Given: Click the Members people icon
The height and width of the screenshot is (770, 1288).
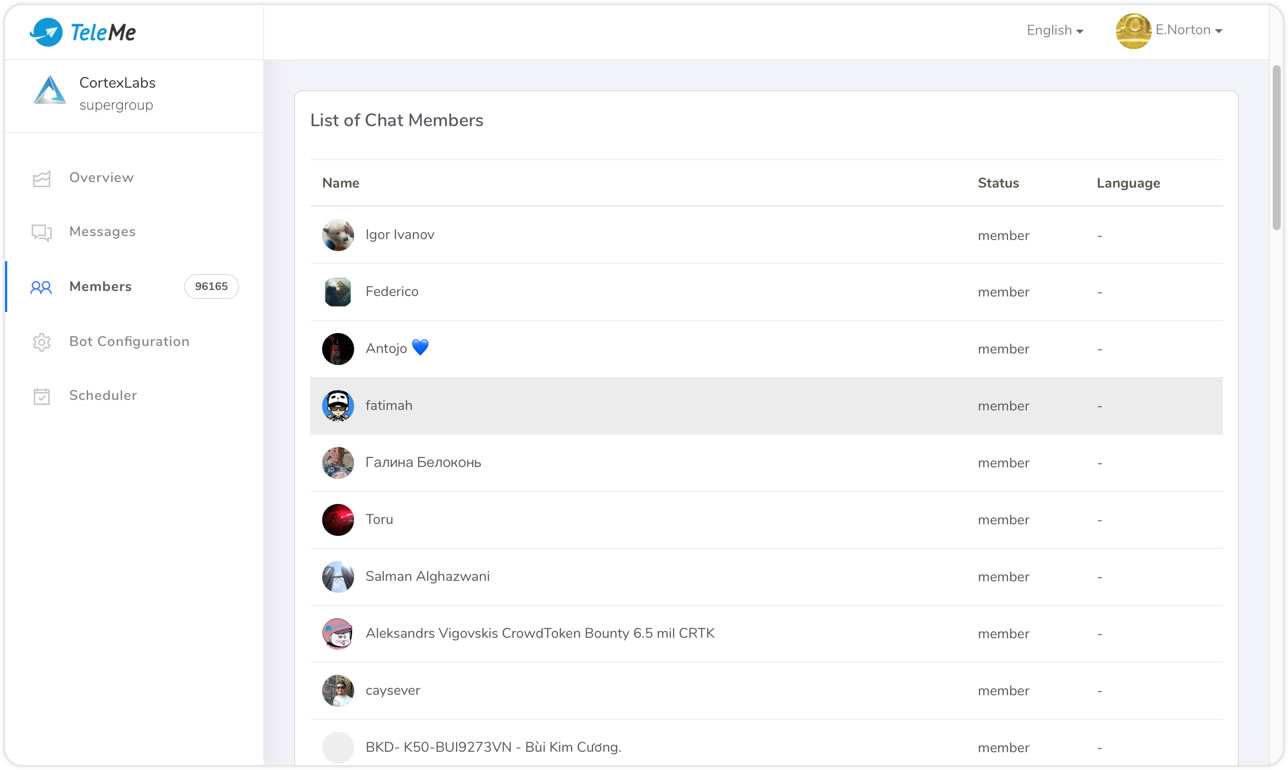Looking at the screenshot, I should tap(41, 287).
